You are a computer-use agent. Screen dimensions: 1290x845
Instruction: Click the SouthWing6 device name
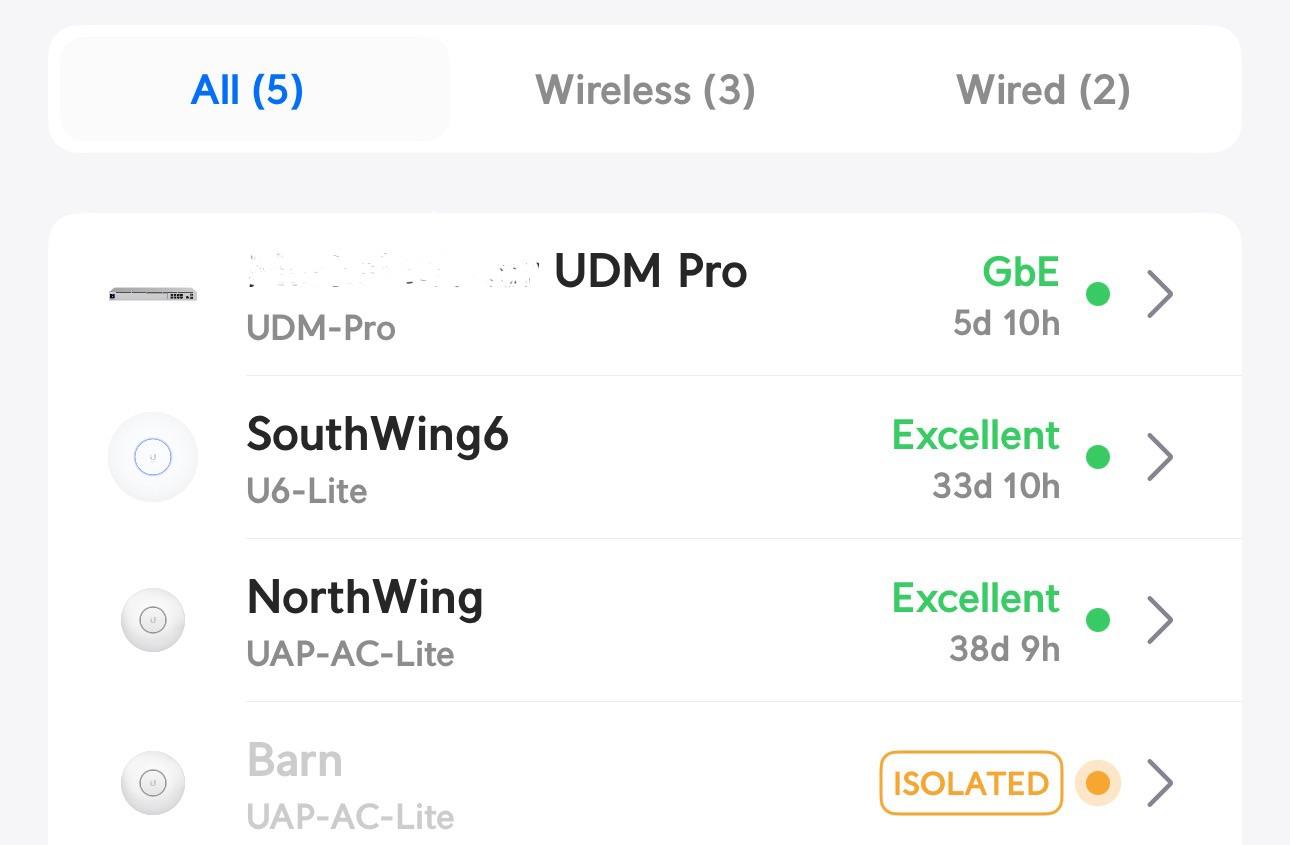coord(378,434)
